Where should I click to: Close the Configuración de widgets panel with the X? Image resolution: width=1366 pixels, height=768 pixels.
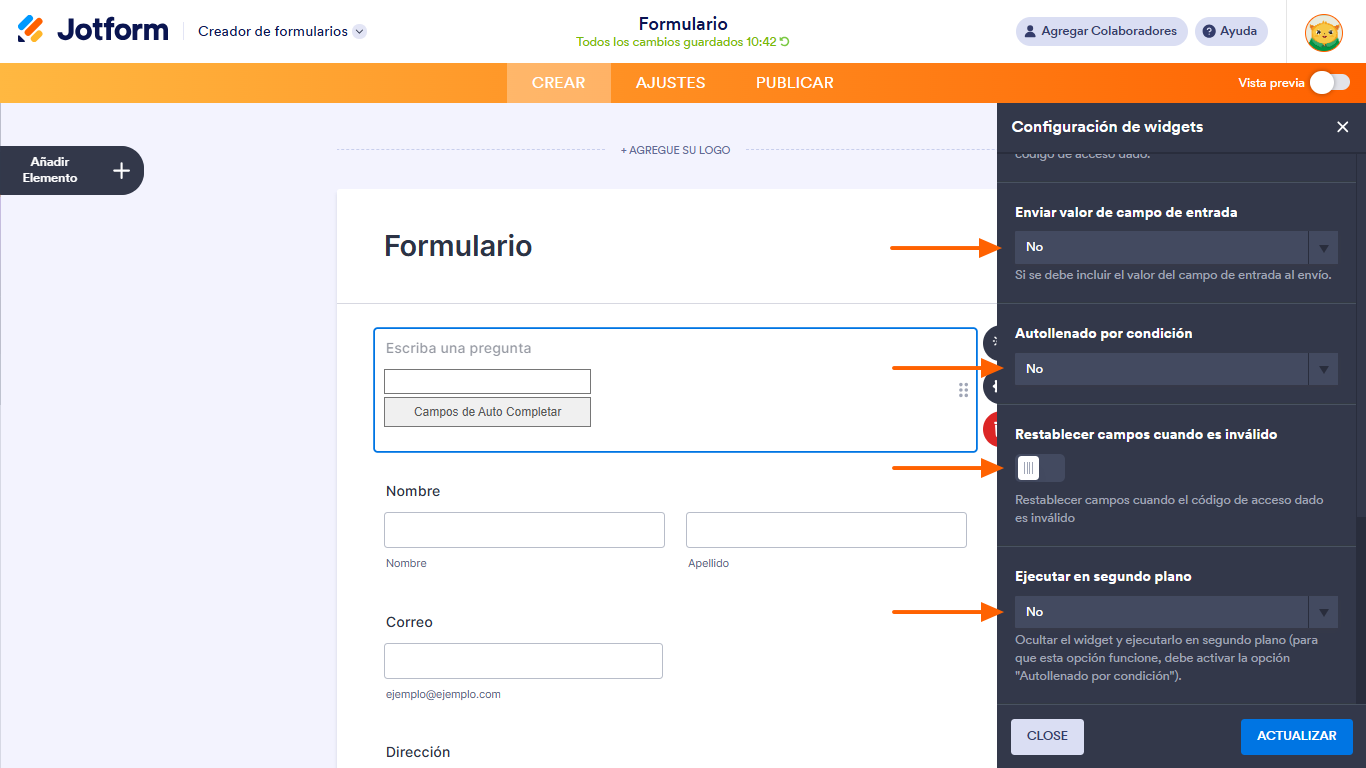[x=1342, y=127]
